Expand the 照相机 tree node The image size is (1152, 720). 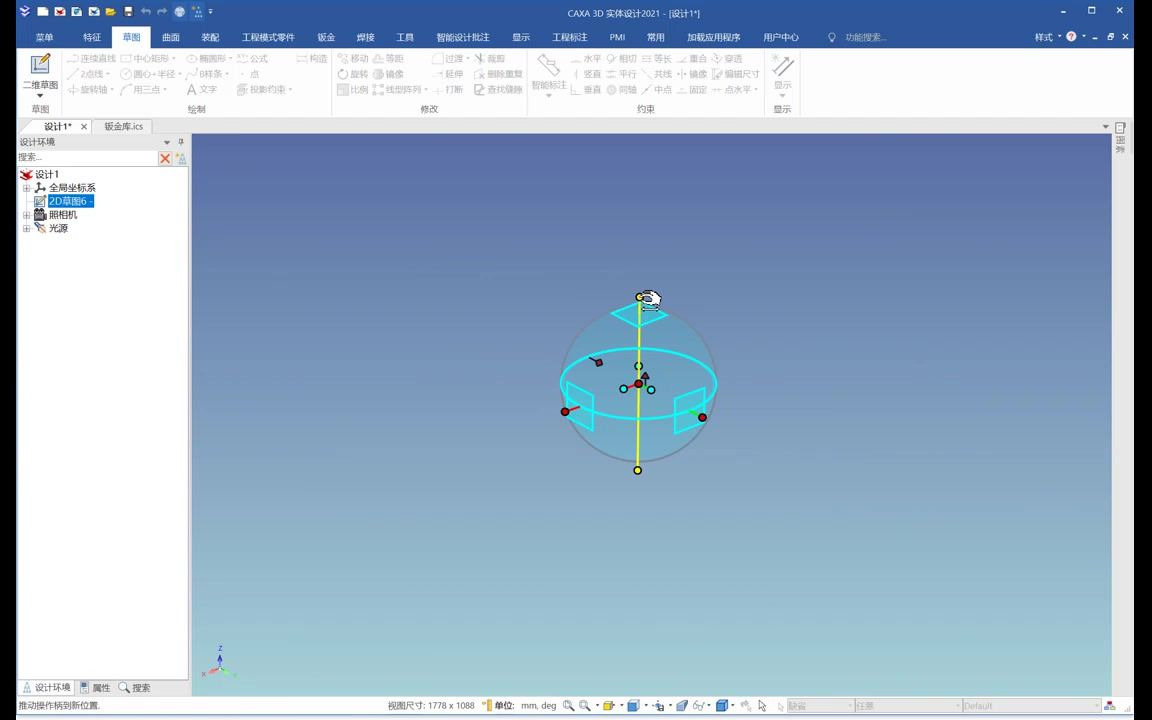tap(26, 215)
